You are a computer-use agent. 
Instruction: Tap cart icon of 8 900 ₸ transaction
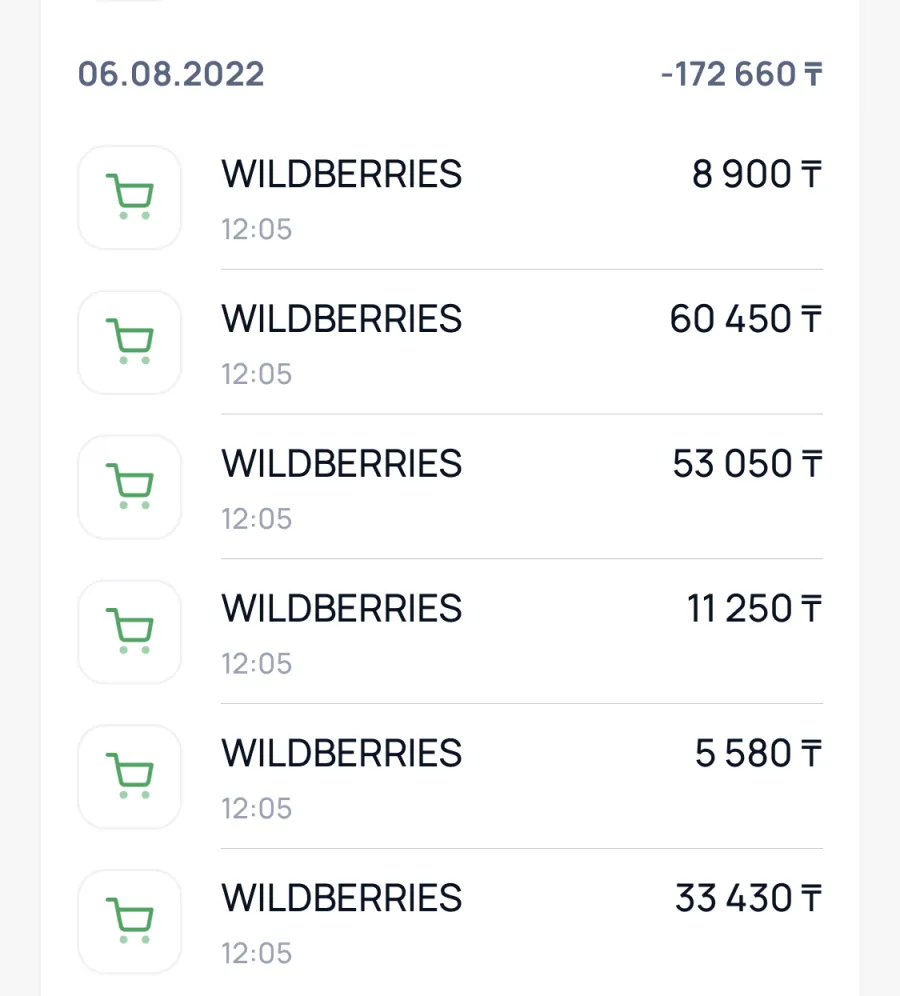[x=130, y=197]
